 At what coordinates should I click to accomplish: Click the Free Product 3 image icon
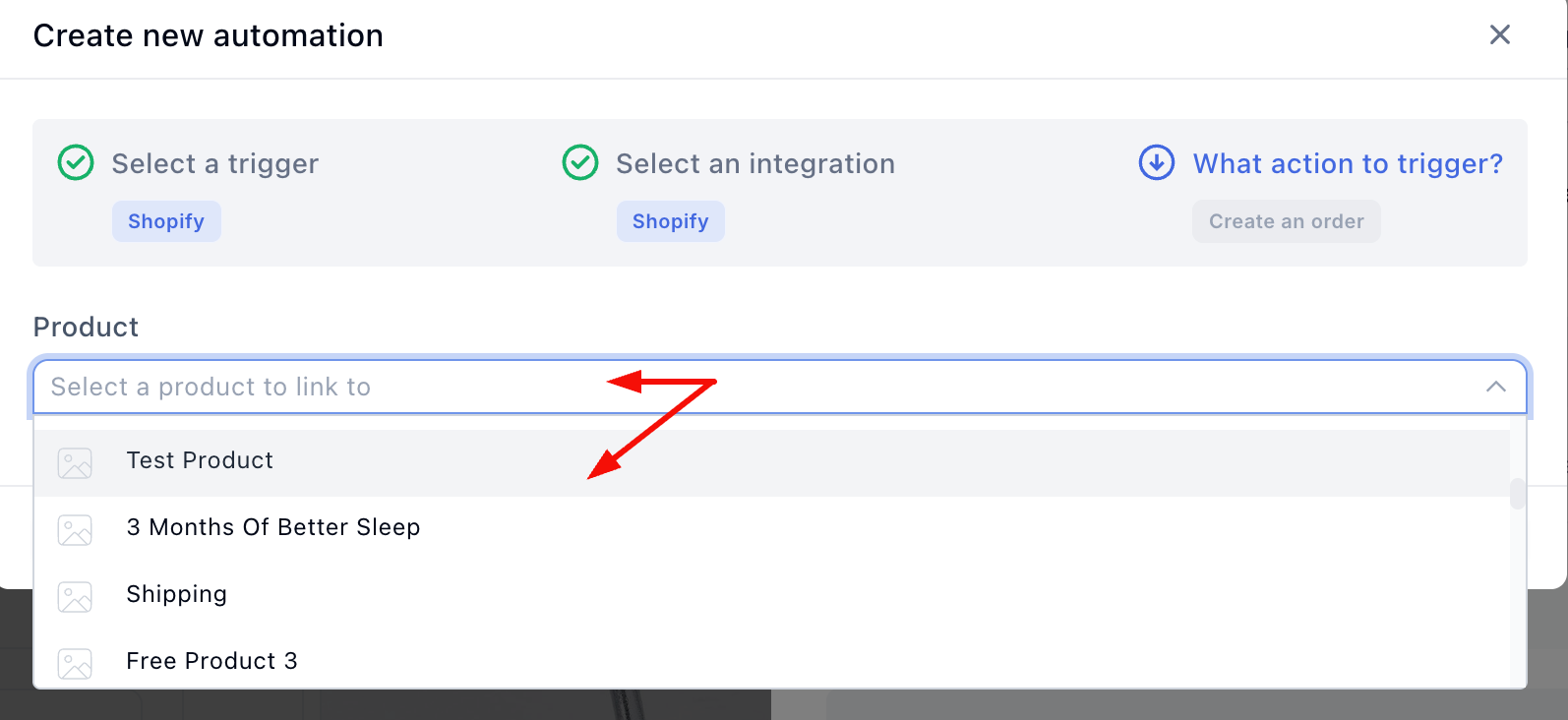[x=75, y=664]
